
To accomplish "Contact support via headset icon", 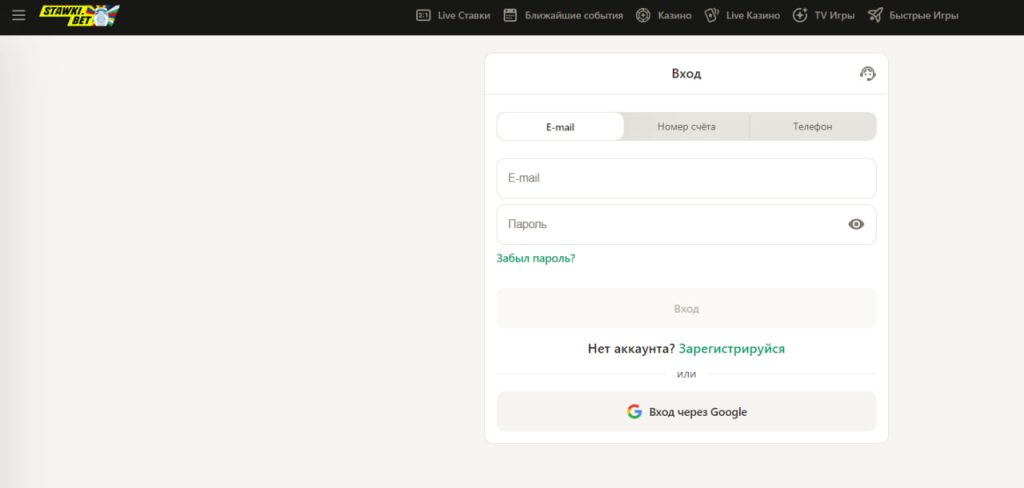I will click(867, 73).
